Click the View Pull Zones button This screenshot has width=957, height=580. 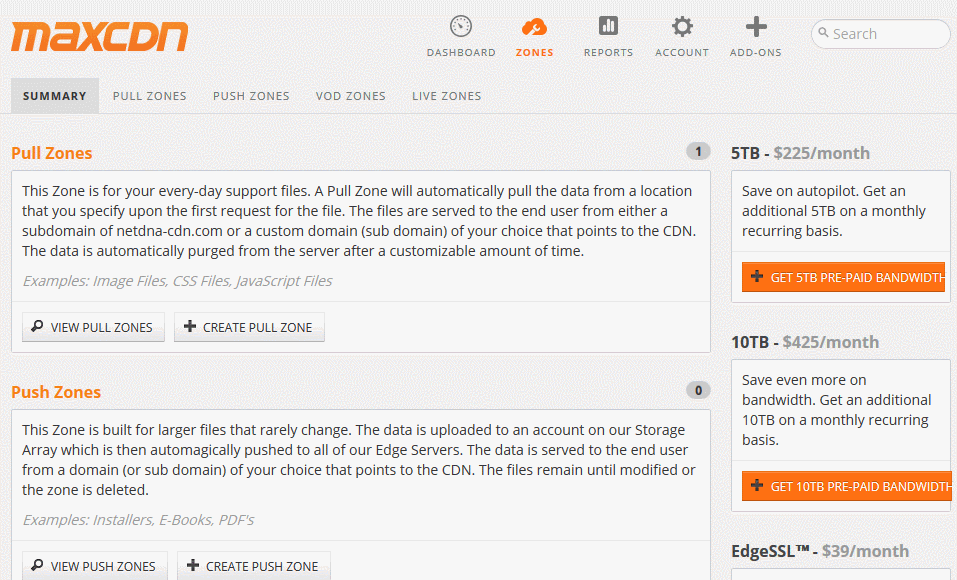pos(93,327)
